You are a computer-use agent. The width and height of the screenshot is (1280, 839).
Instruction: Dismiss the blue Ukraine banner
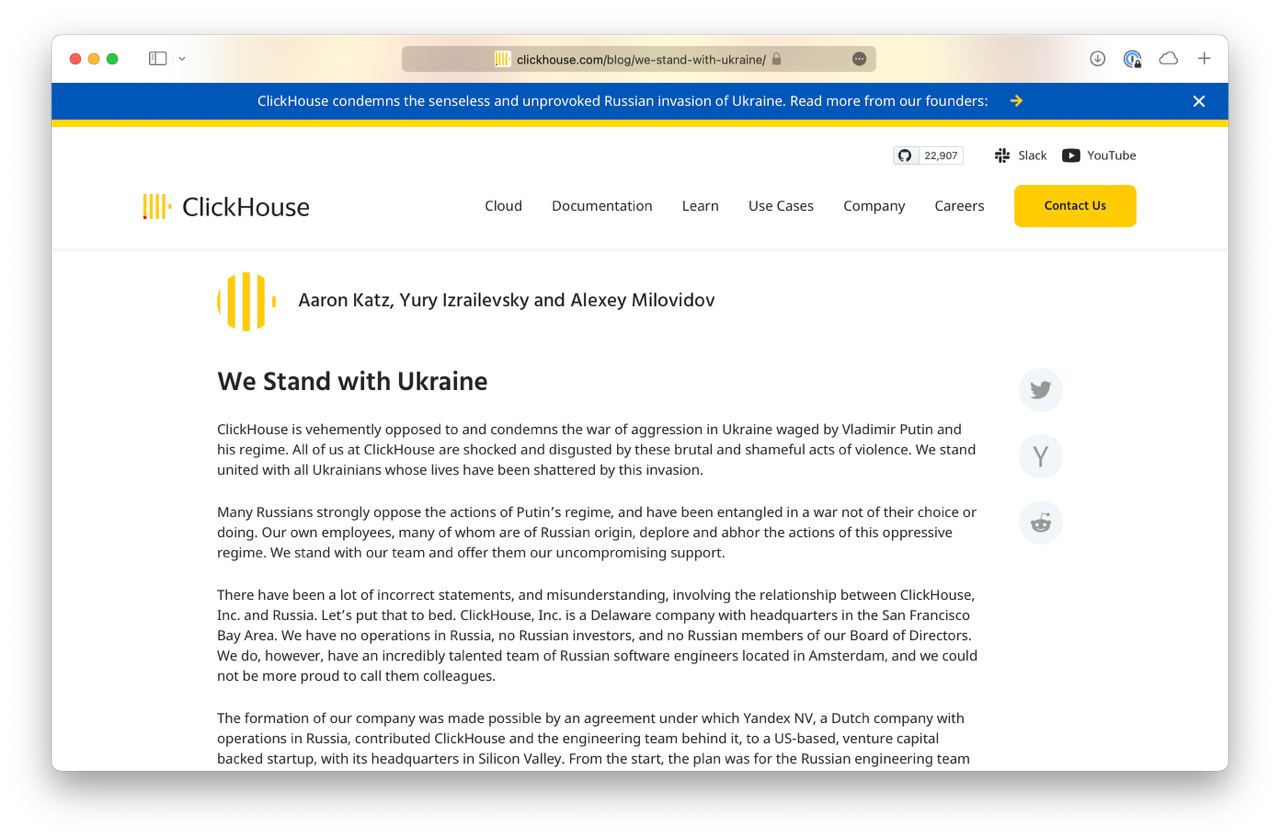[1199, 101]
